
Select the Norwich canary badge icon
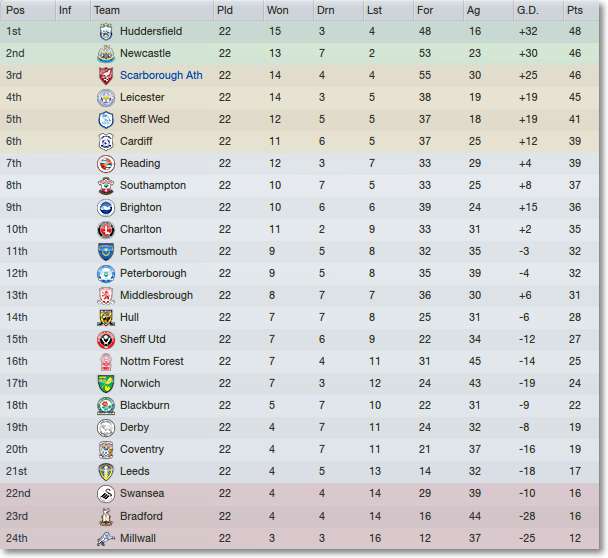point(106,384)
